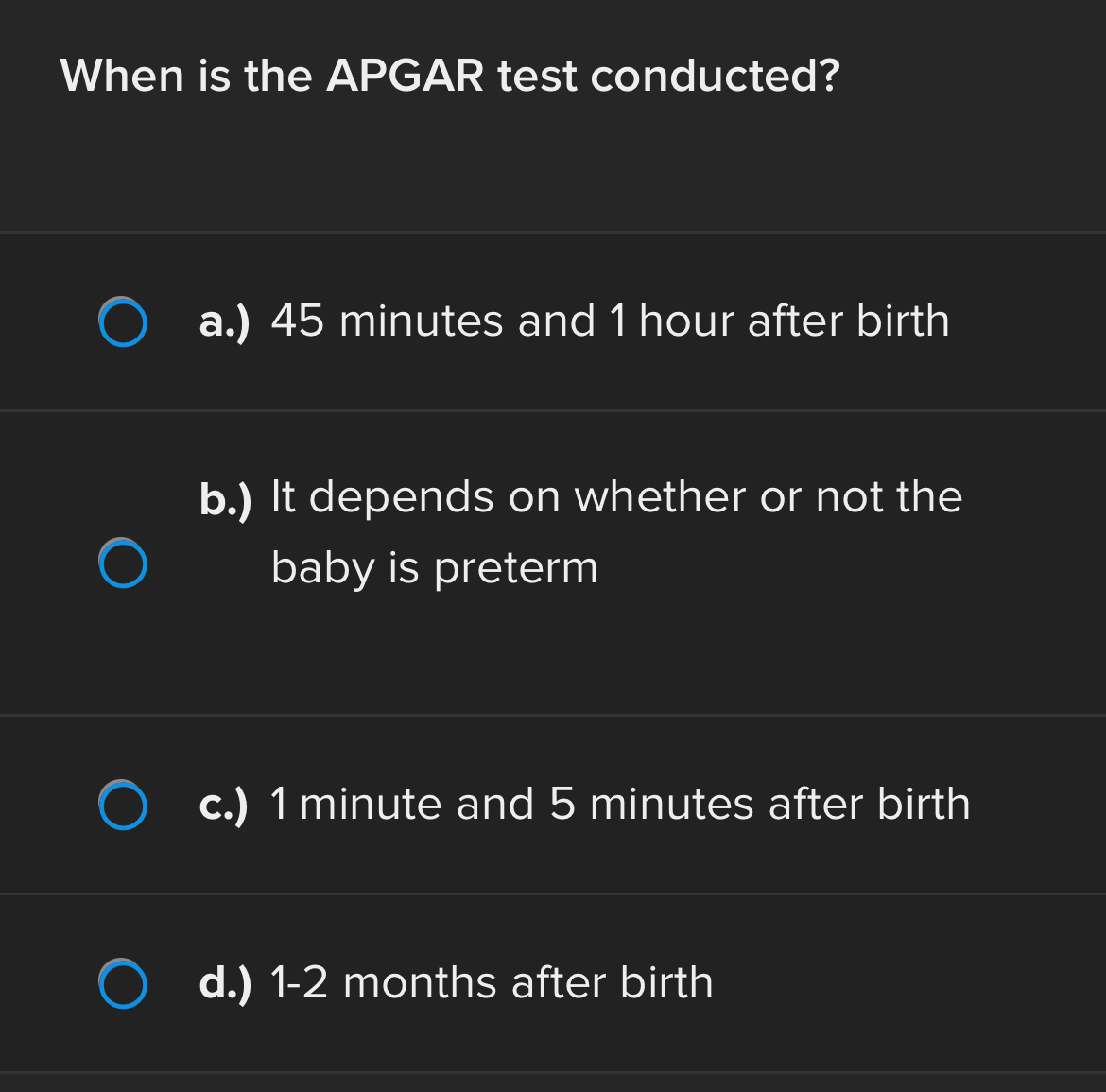Click the divider line below the last option
This screenshot has width=1106, height=1092.
pos(553,1075)
